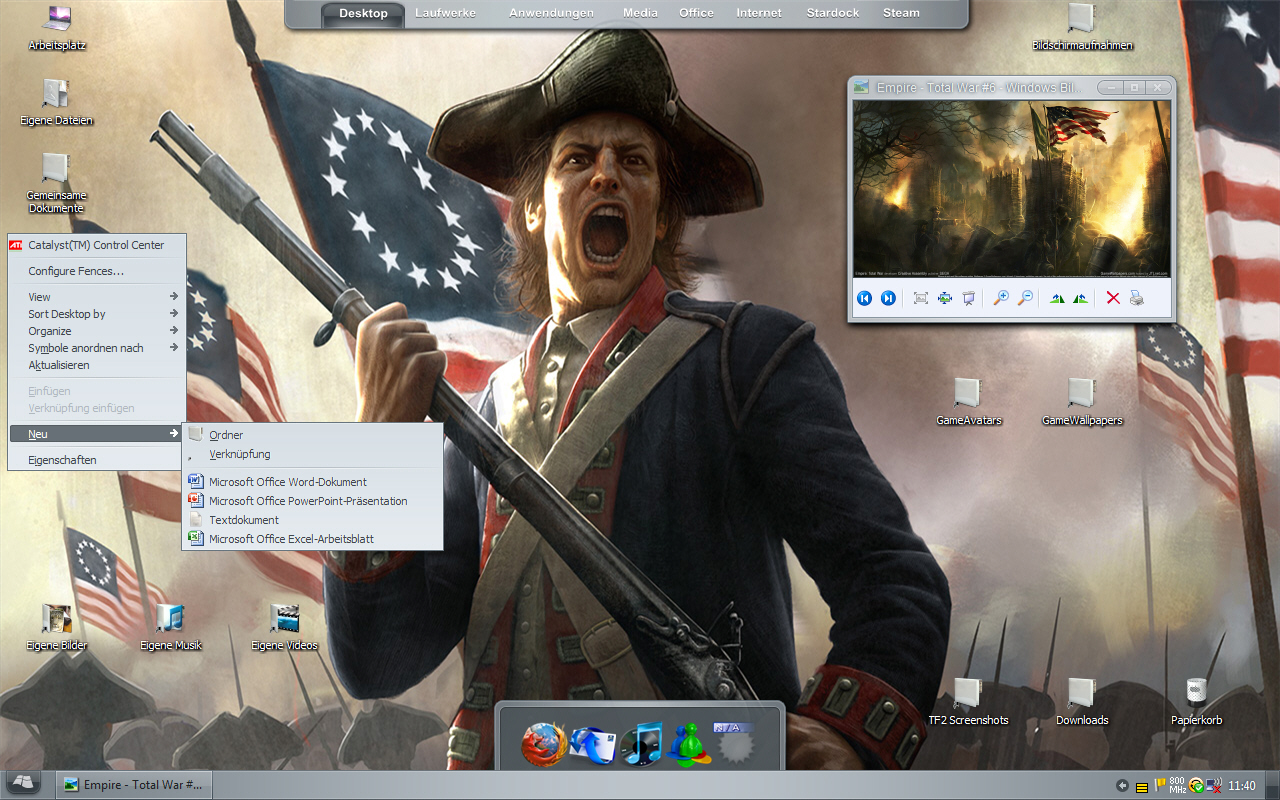Expand the Sort Desktop by submenu
1280x800 pixels.
(x=97, y=314)
